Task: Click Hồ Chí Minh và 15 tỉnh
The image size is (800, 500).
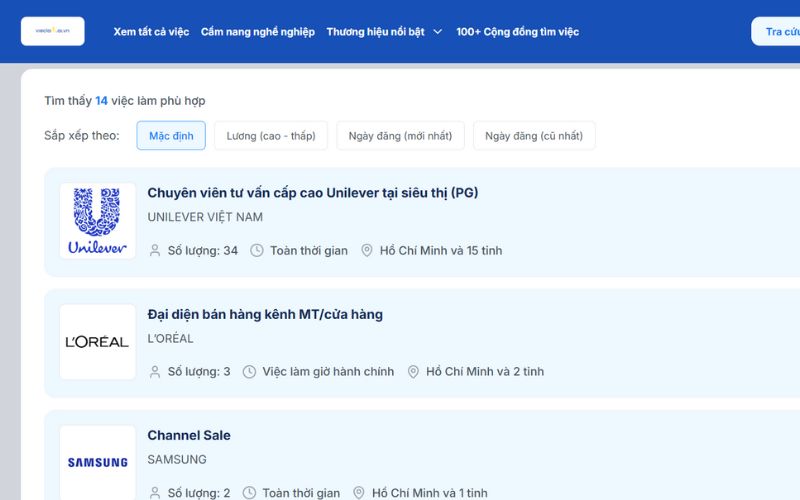Action: pyautogui.click(x=441, y=251)
